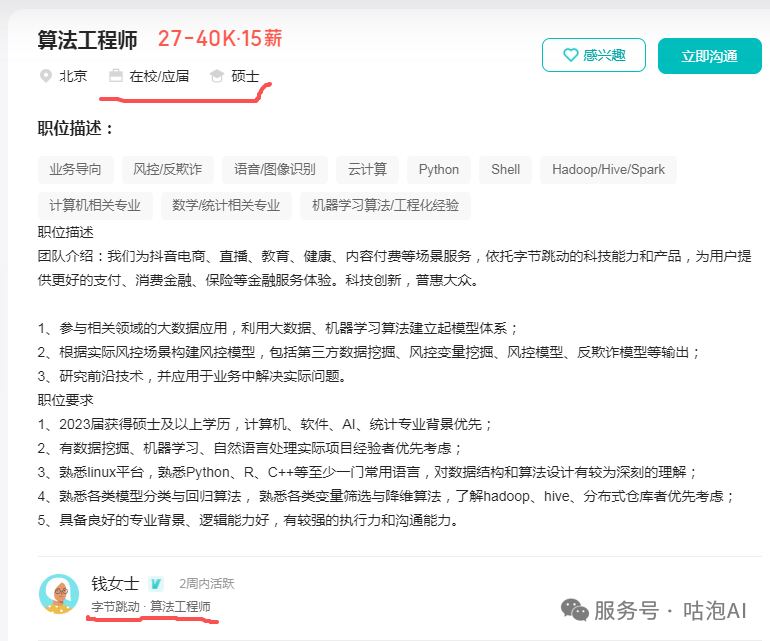The height and width of the screenshot is (641, 770).
Task: Select the 语音/图像识别 tag
Action: click(275, 169)
